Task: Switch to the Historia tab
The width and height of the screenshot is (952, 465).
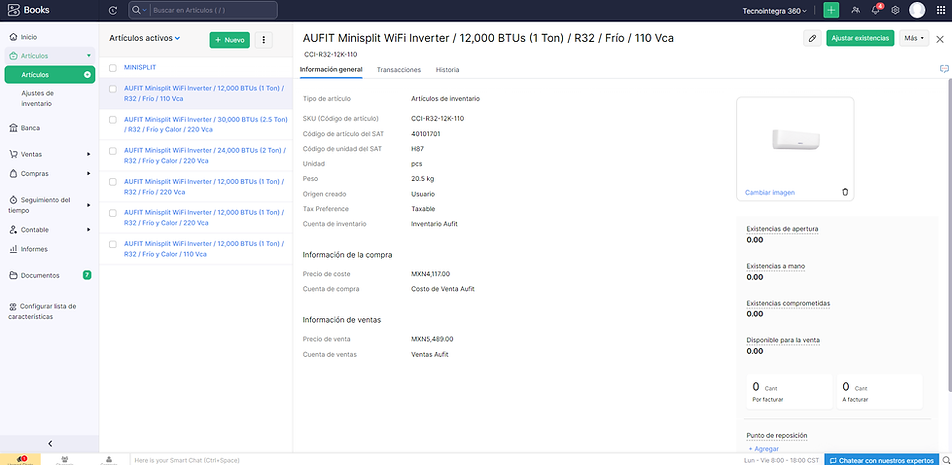Action: [447, 70]
